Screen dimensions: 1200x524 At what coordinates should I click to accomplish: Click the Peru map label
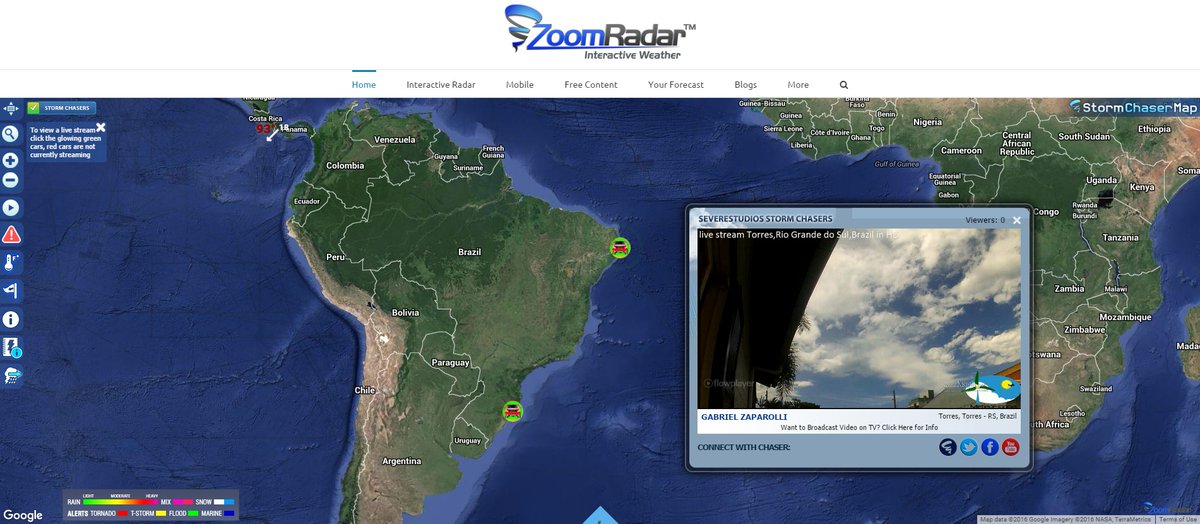[x=334, y=257]
